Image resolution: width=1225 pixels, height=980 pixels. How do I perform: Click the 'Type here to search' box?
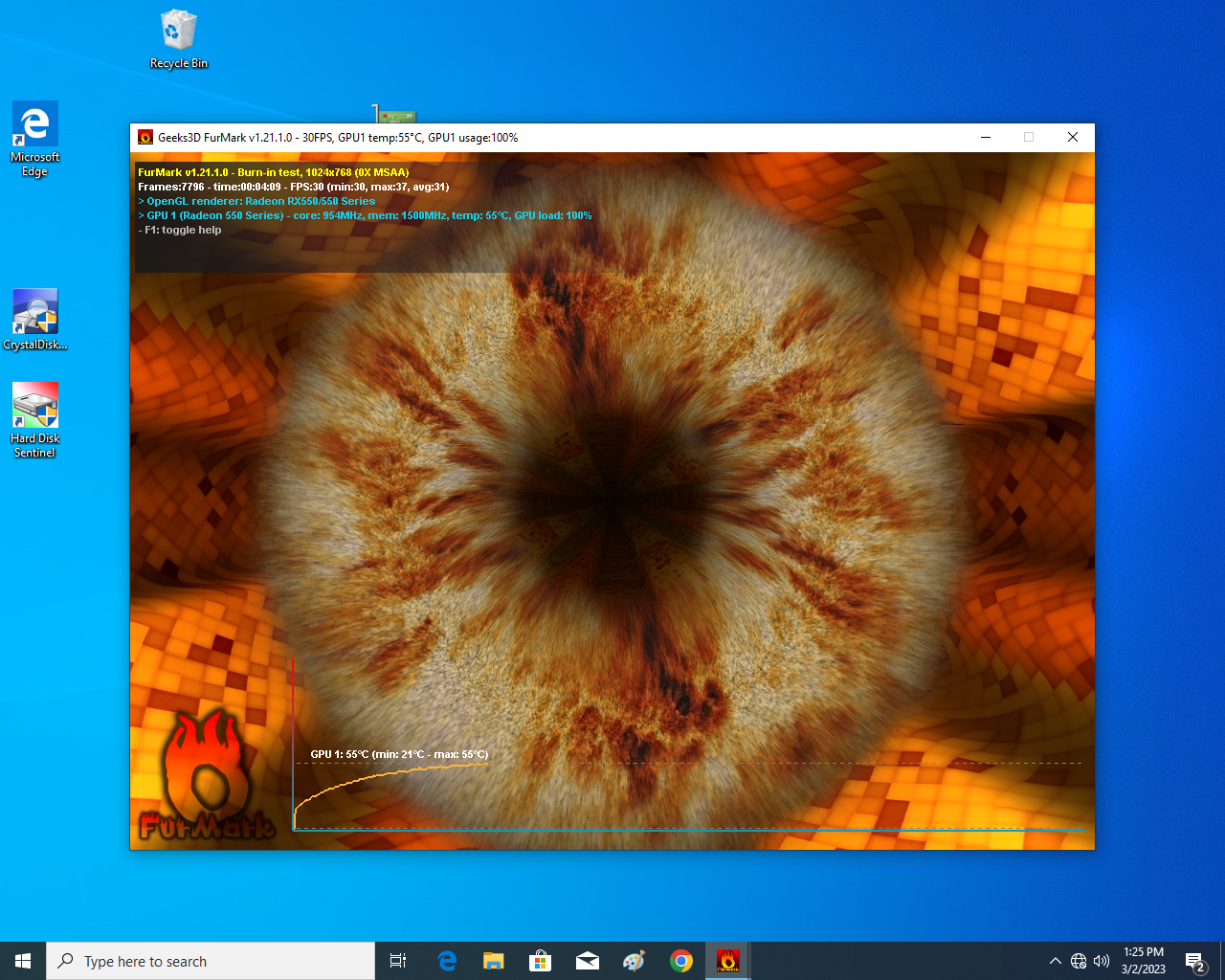coord(211,961)
